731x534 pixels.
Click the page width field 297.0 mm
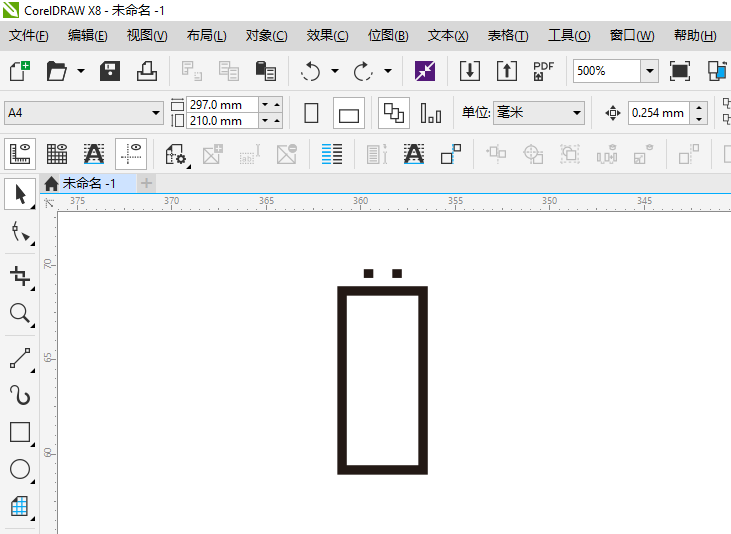221,105
